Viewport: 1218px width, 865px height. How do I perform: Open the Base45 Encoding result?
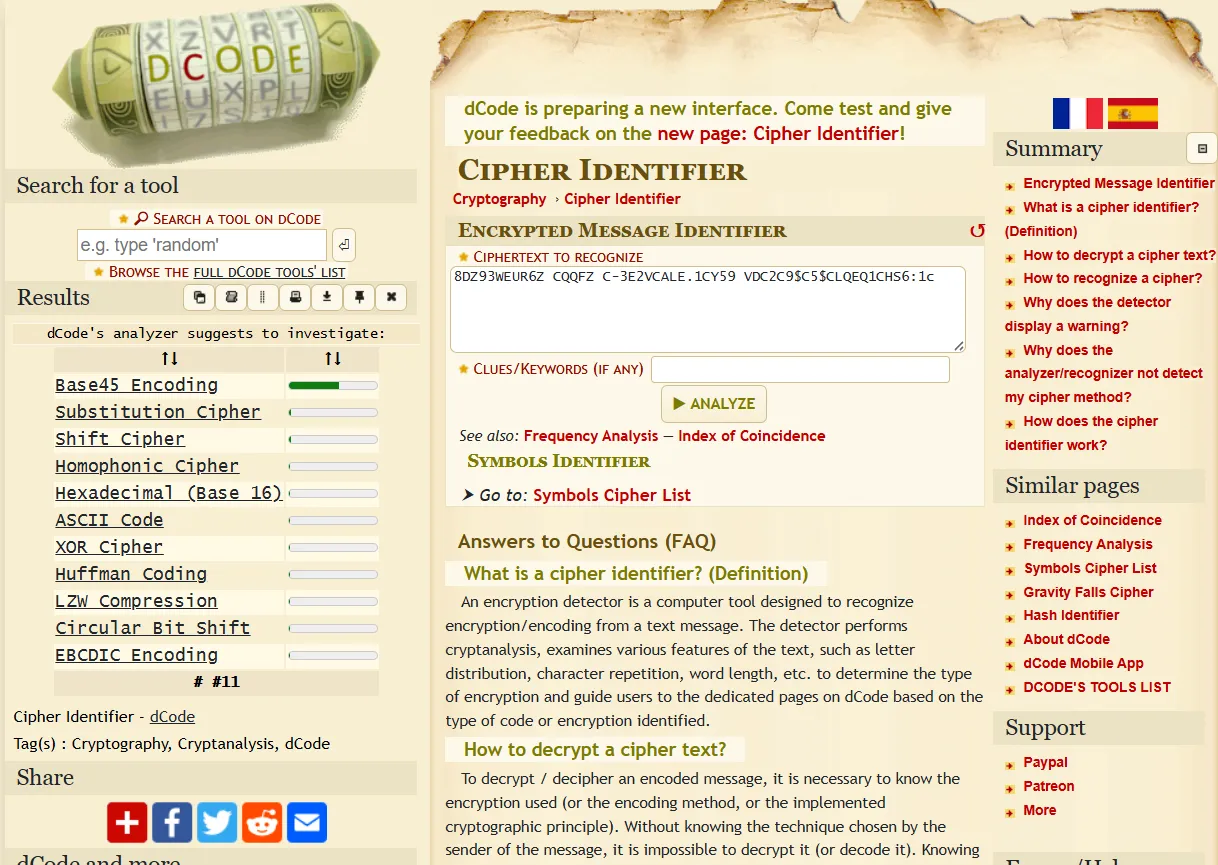[136, 385]
